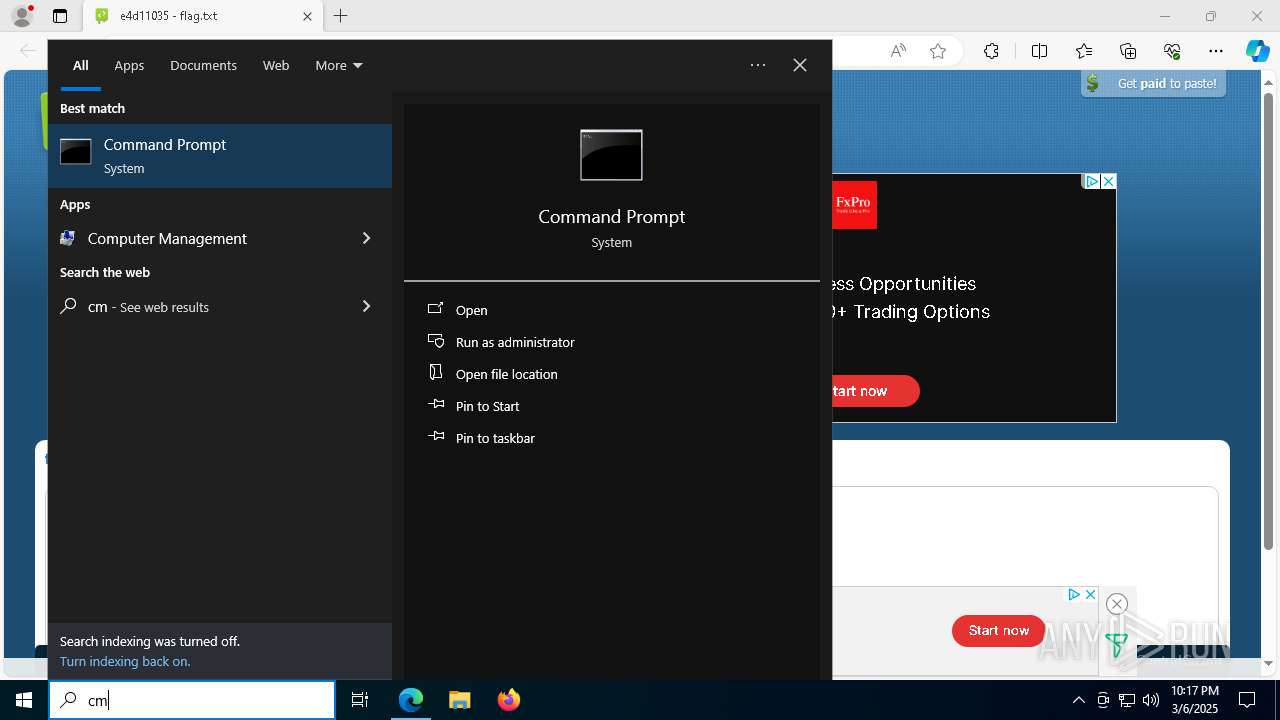Toggle Edge split screen icon

pos(1039,51)
